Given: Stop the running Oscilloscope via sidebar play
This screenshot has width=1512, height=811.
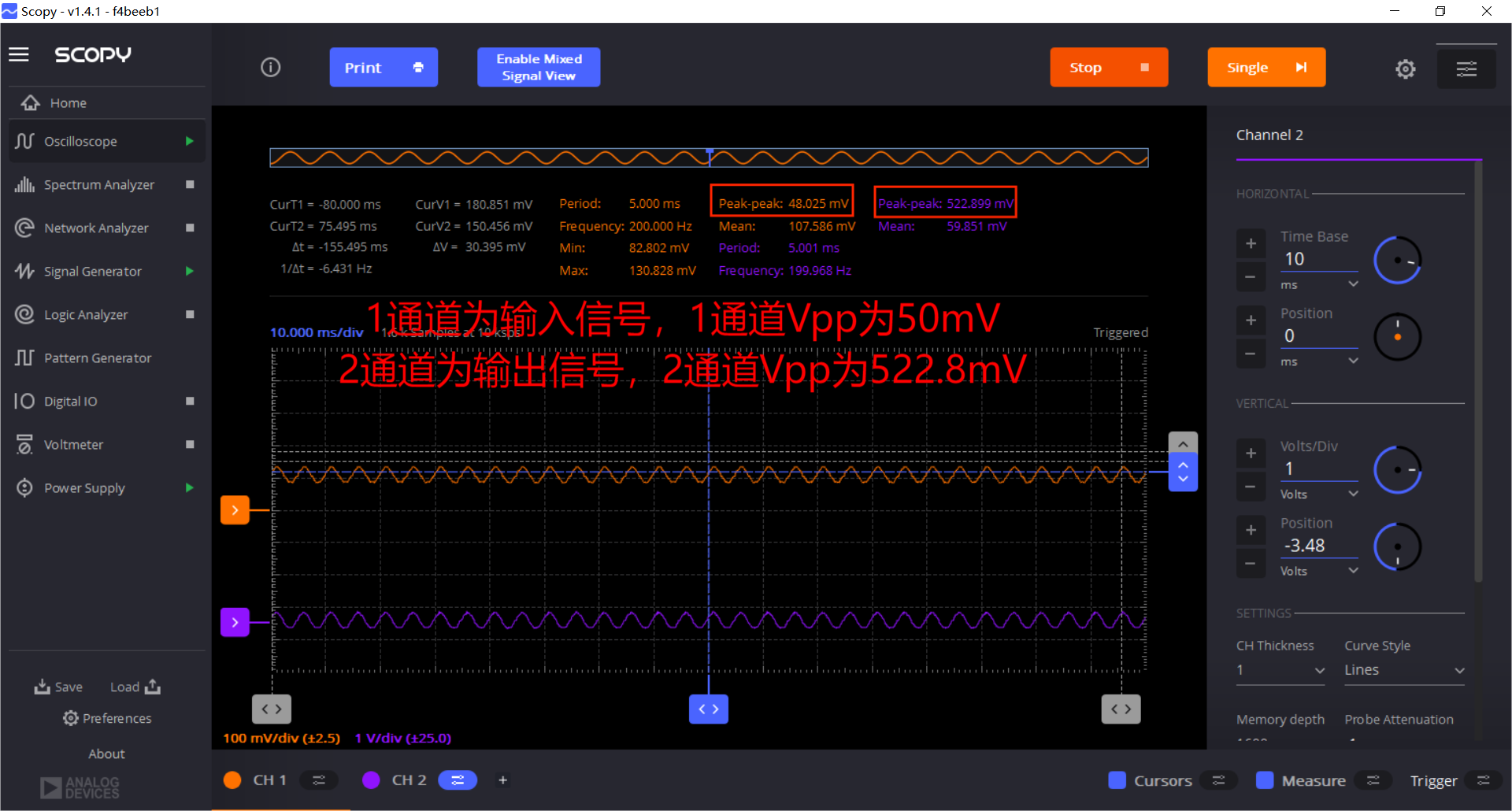Looking at the screenshot, I should 189,141.
